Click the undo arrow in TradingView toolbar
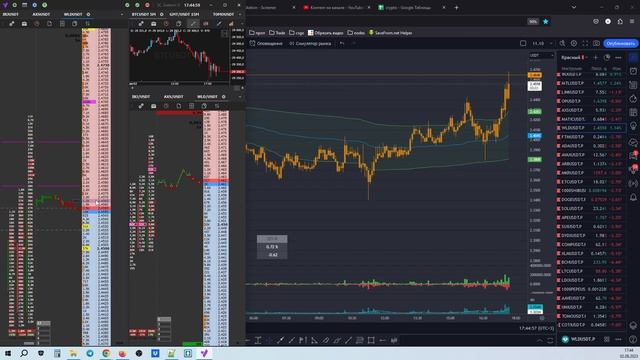The image size is (640, 360). [x=342, y=43]
